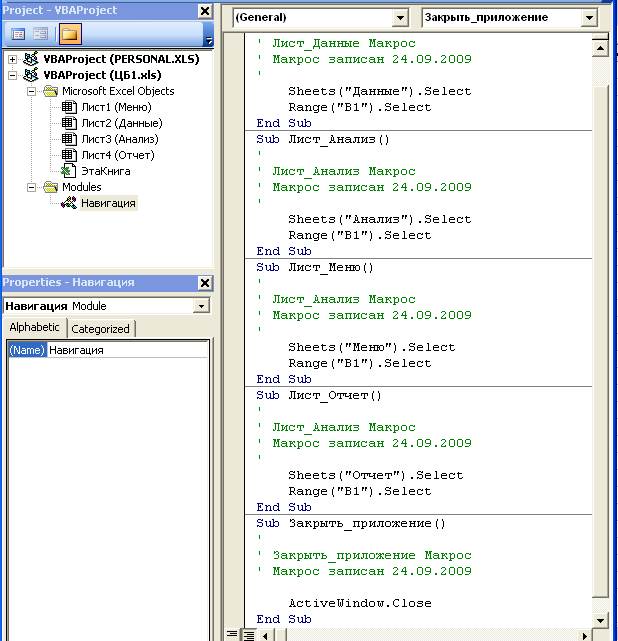
Task: Click code line Sheets("Меню").Select
Action: [372, 347]
